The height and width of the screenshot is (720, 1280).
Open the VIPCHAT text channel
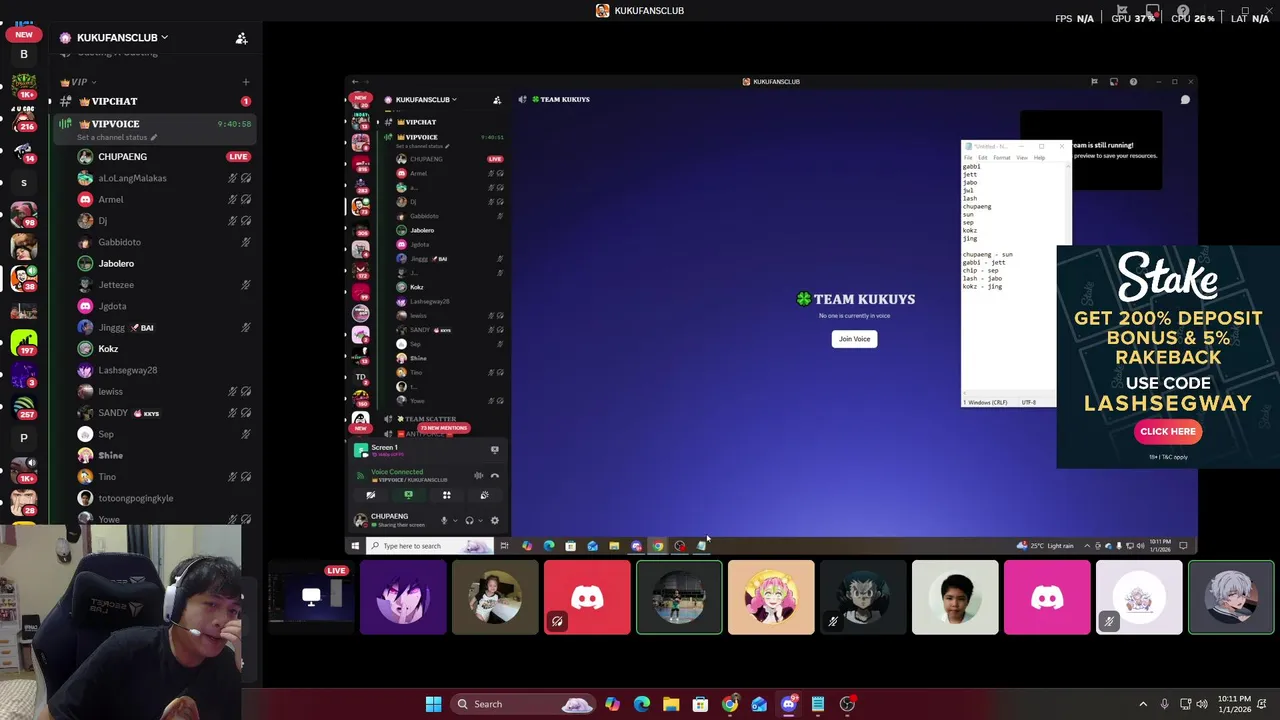click(155, 101)
